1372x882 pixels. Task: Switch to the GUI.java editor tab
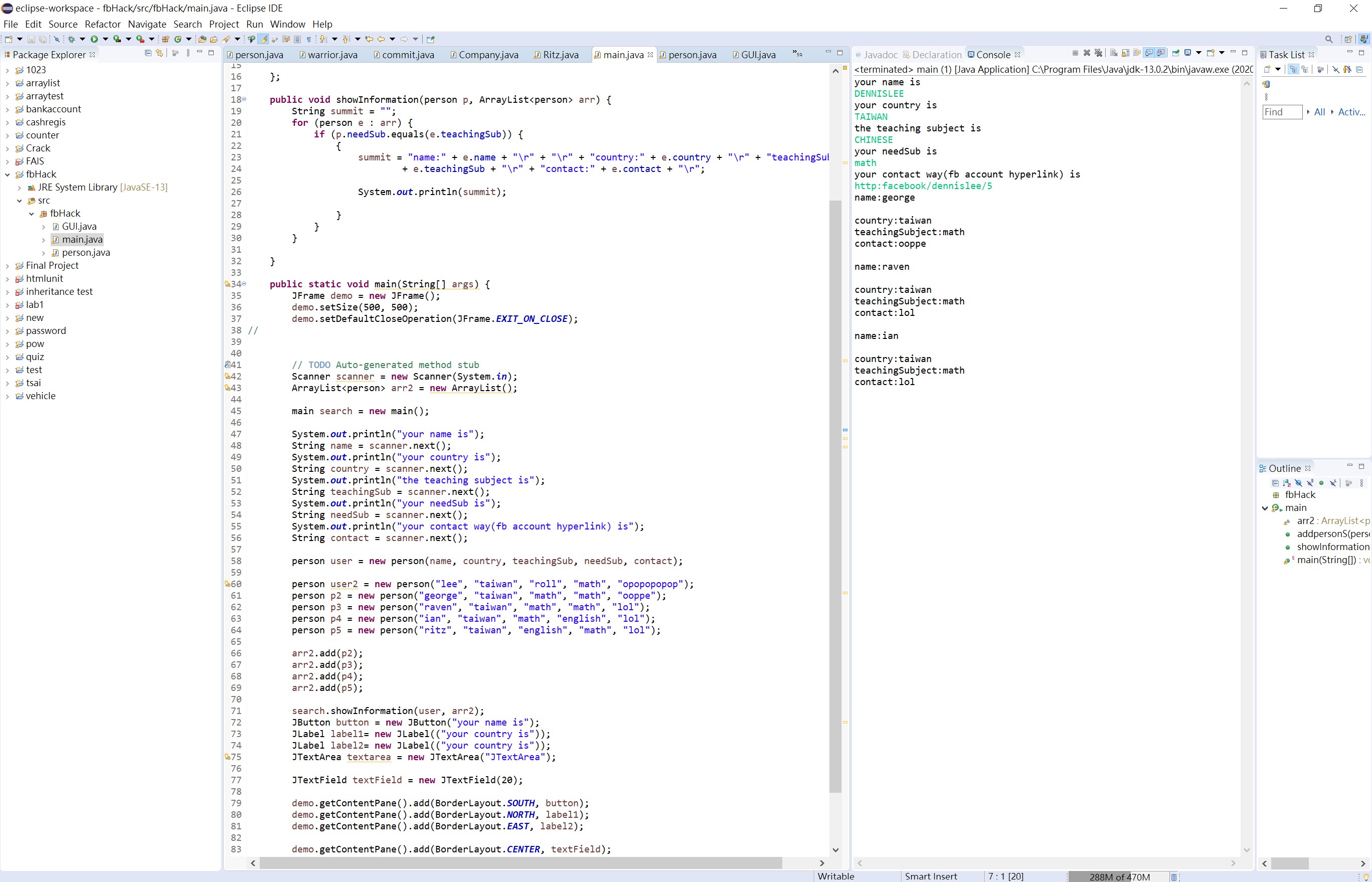coord(758,55)
